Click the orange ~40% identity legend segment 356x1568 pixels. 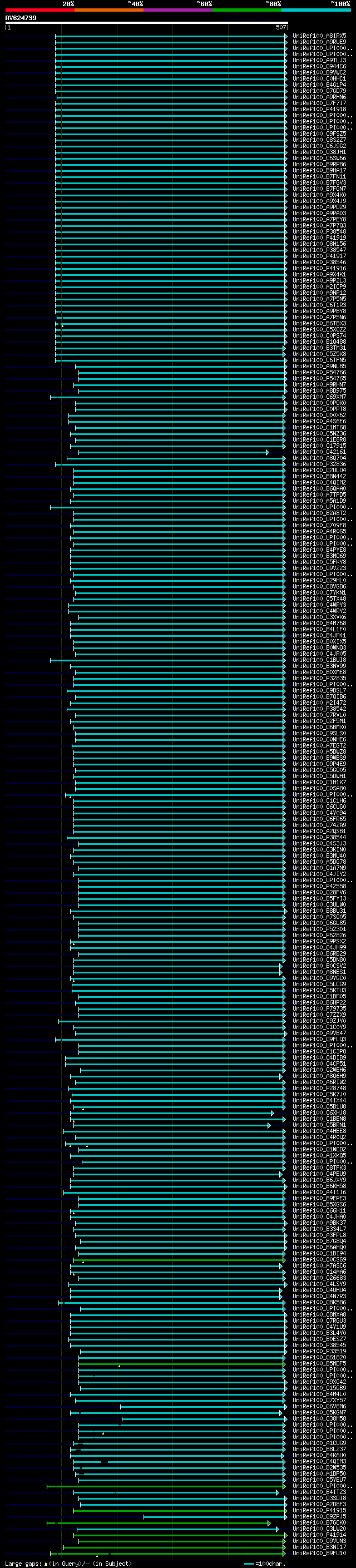109,10
